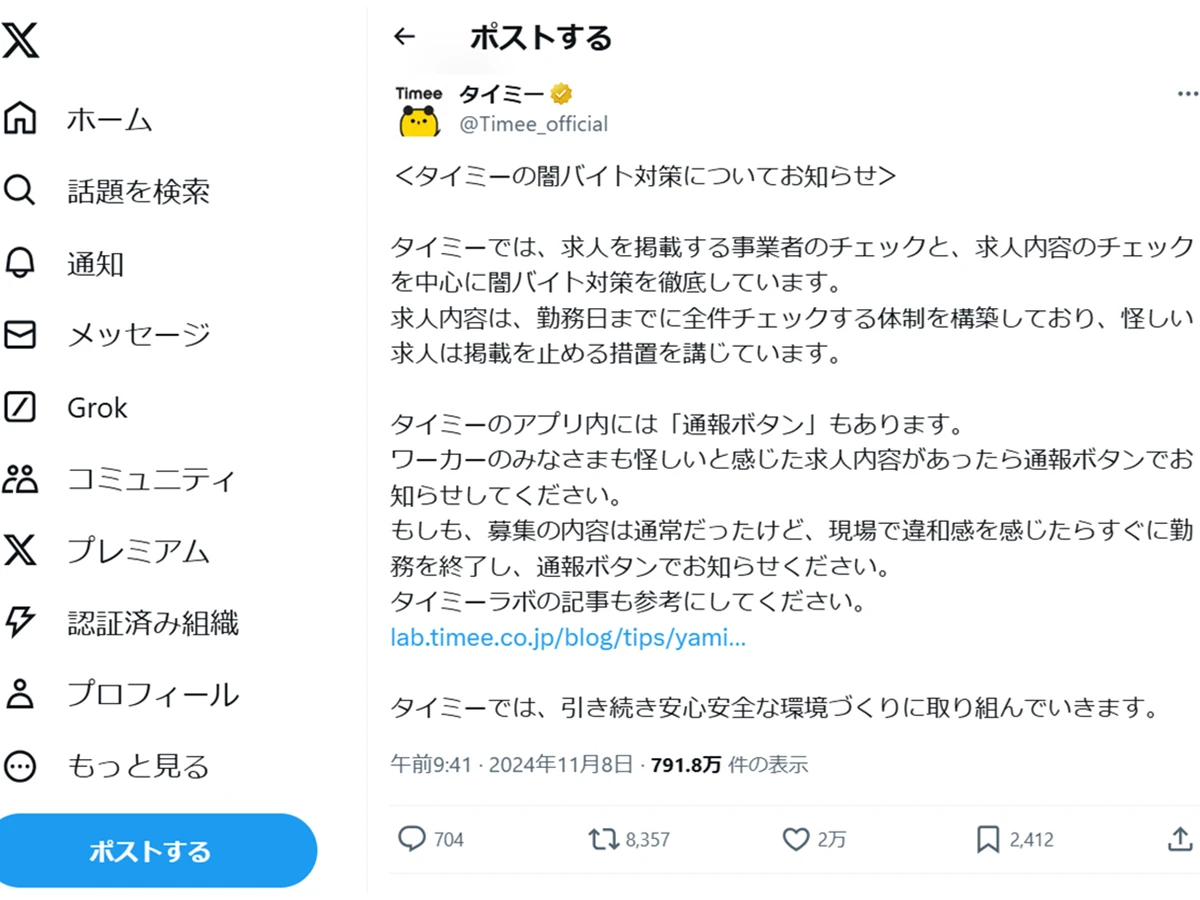Click the blue ポストする button

[x=158, y=850]
